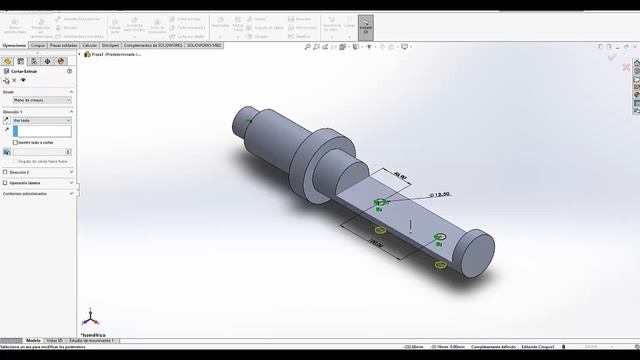This screenshot has height=360, width=640.
Task: Cancel Cortar-Extruir with the red X
Action: coord(14,80)
